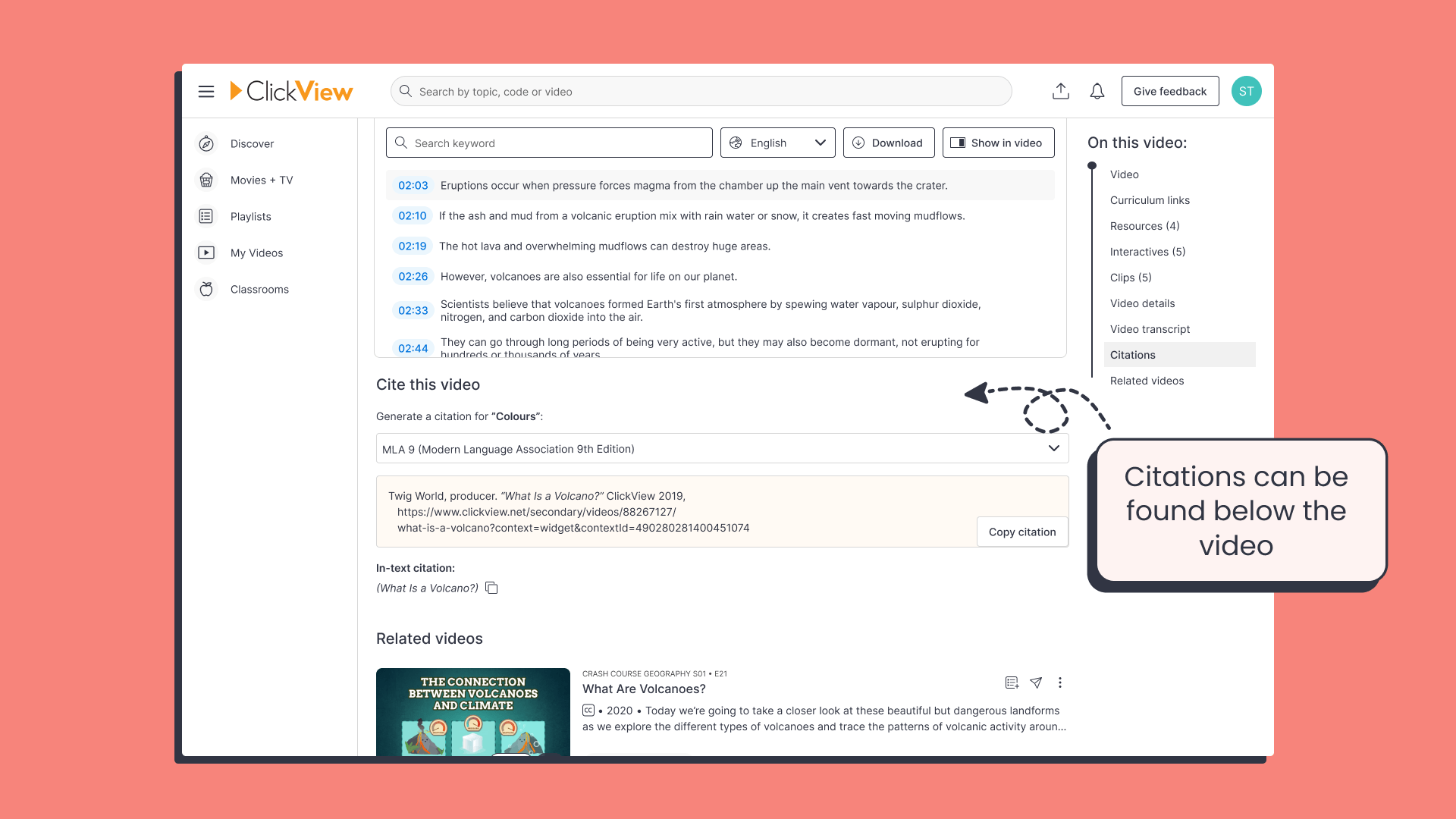
Task: Open the notifications bell
Action: click(1097, 92)
